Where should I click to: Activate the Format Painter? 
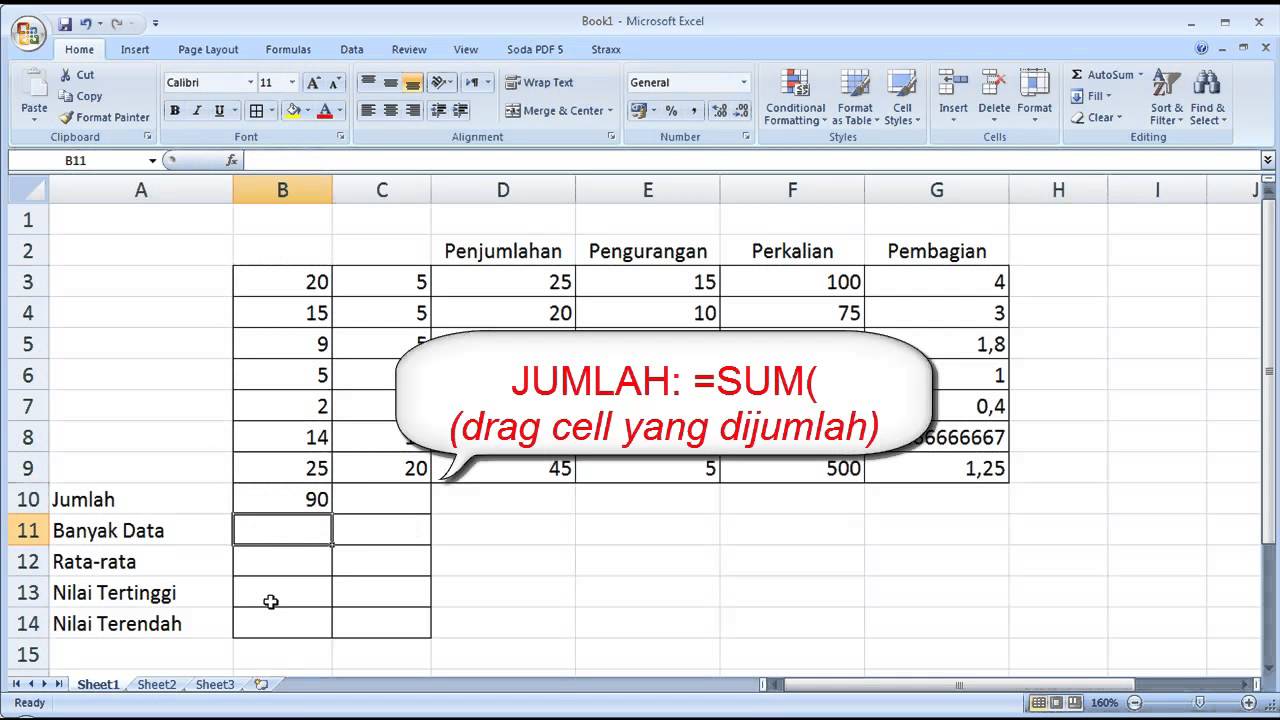[104, 117]
